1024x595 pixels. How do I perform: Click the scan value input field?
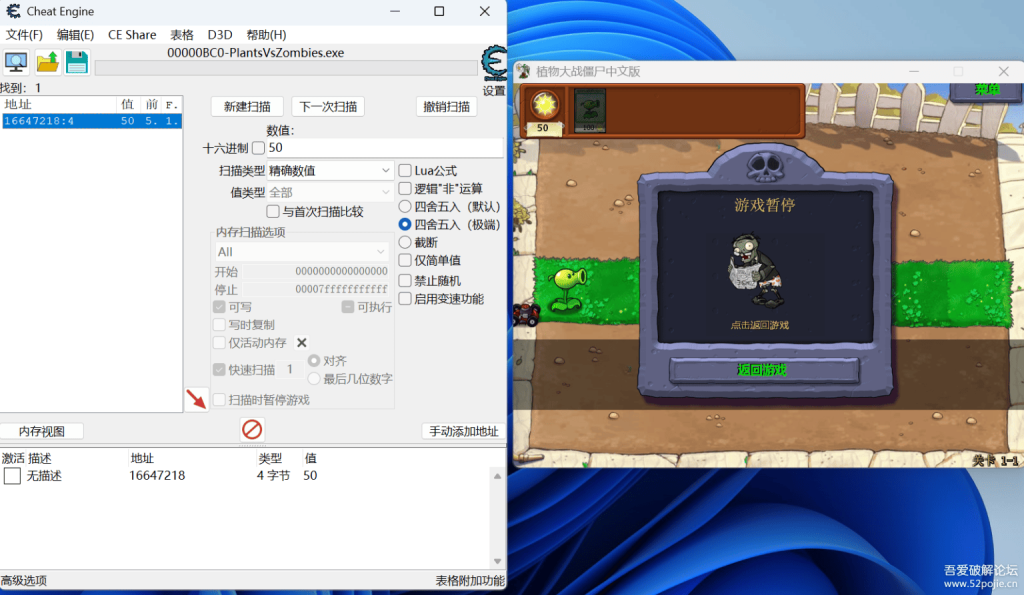point(384,148)
